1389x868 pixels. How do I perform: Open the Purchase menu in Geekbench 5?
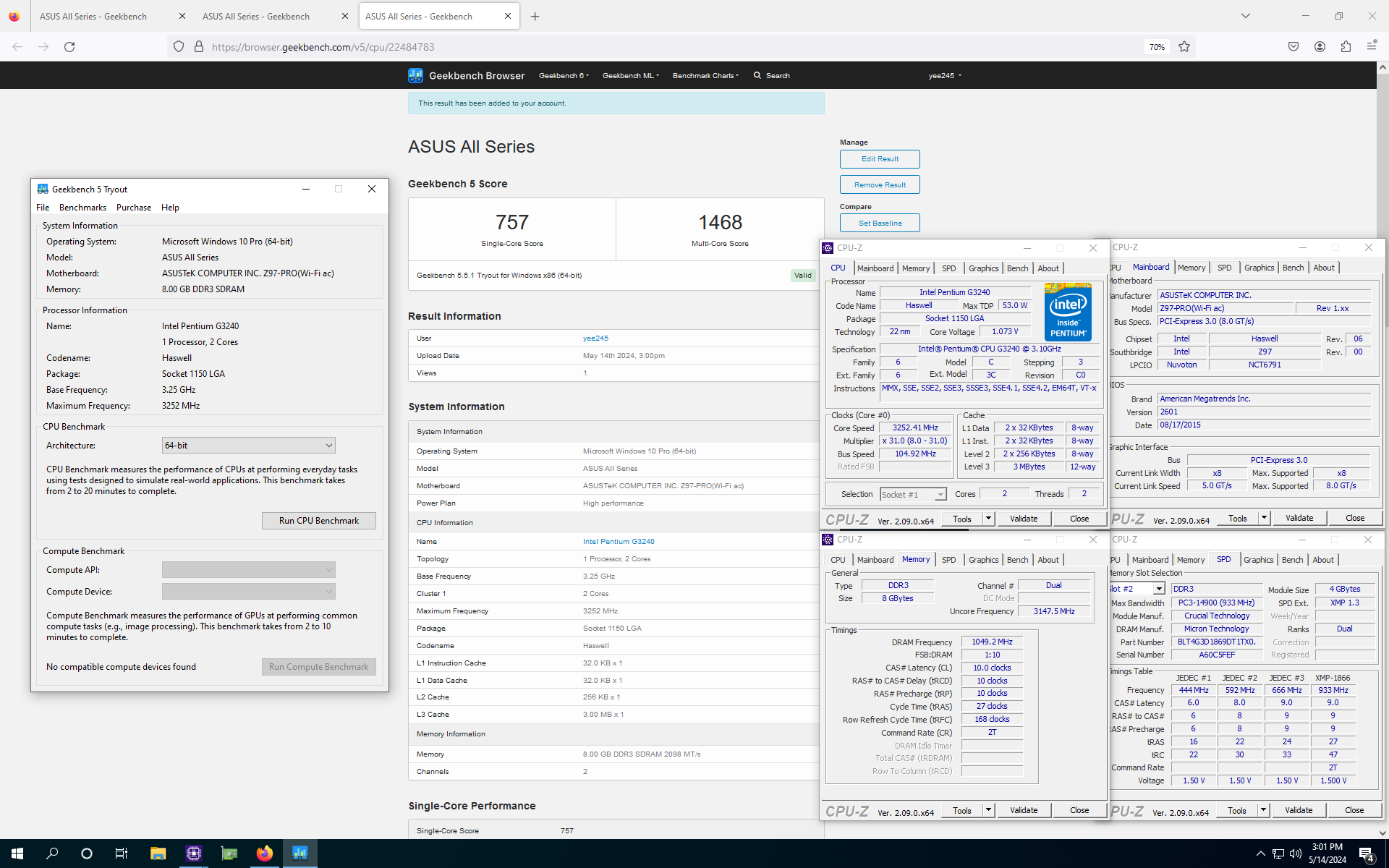point(134,208)
